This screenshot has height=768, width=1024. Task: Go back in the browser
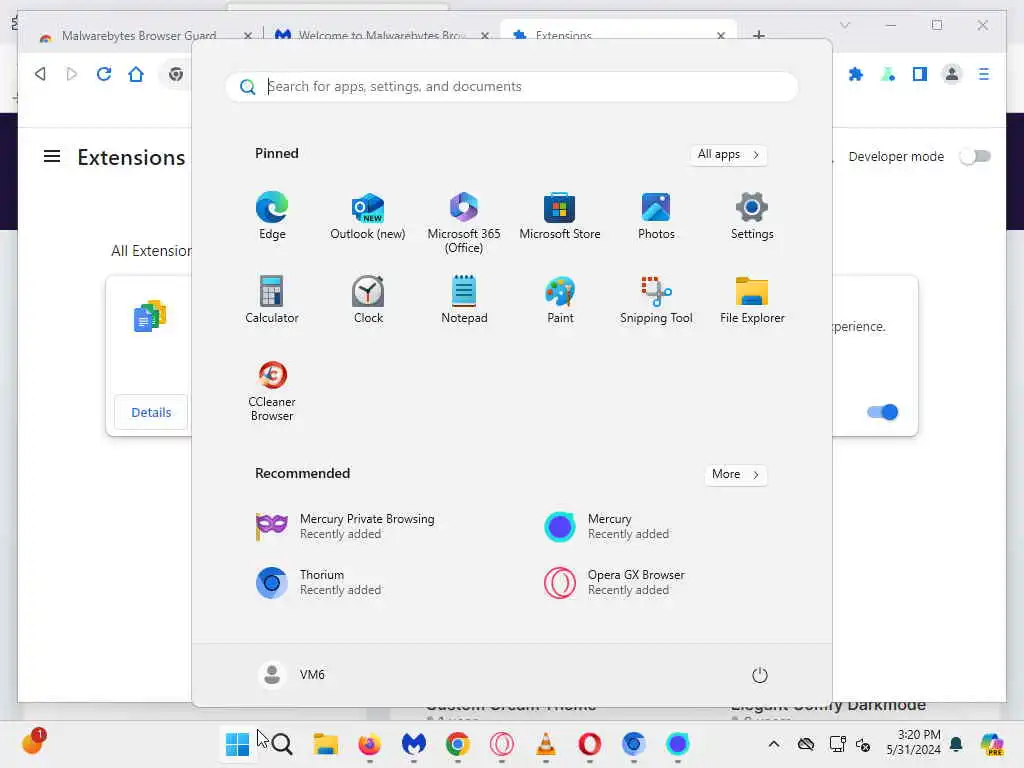[40, 74]
